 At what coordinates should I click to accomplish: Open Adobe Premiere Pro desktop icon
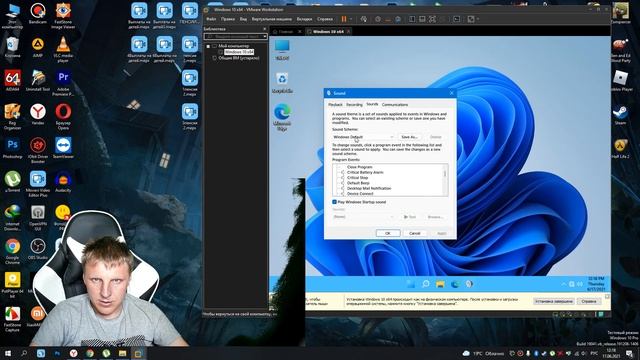click(x=63, y=83)
